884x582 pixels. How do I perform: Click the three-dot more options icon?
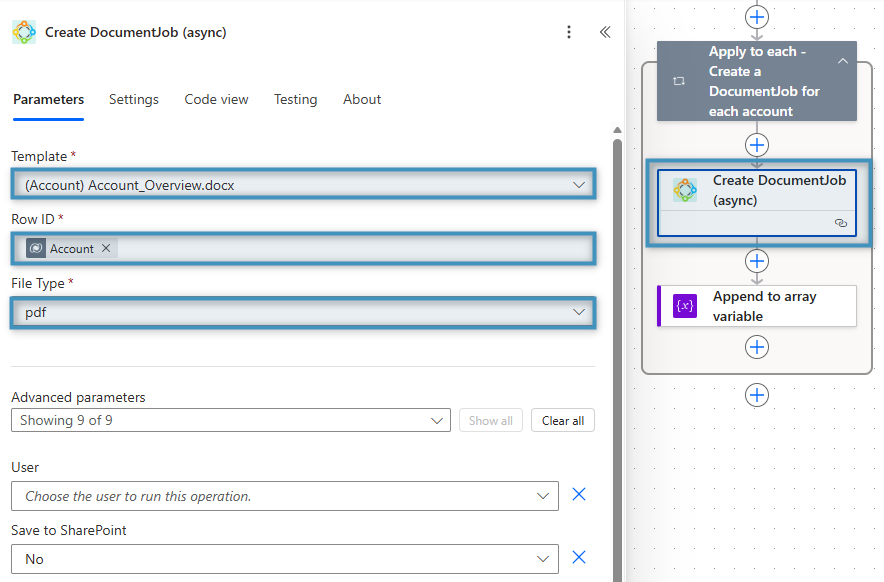pyautogui.click(x=569, y=32)
